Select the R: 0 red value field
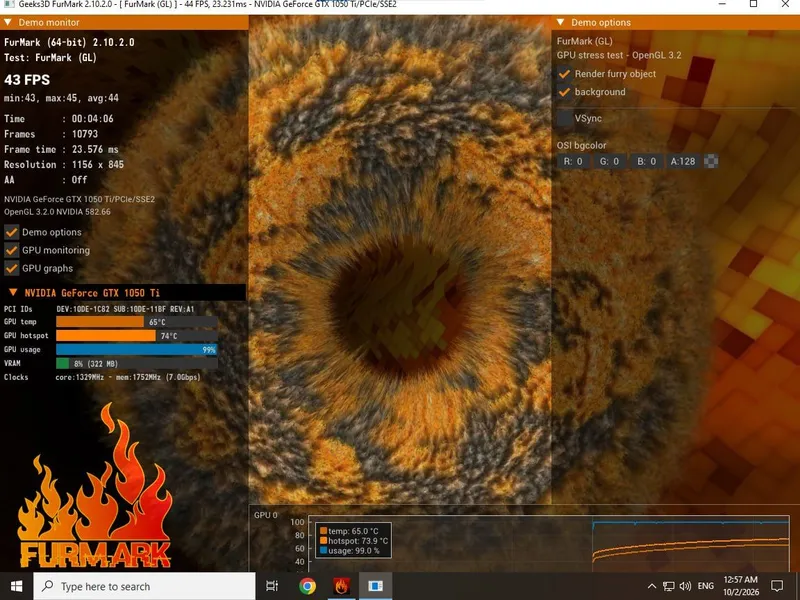Screen dimensions: 800x600 pyautogui.click(x=573, y=161)
